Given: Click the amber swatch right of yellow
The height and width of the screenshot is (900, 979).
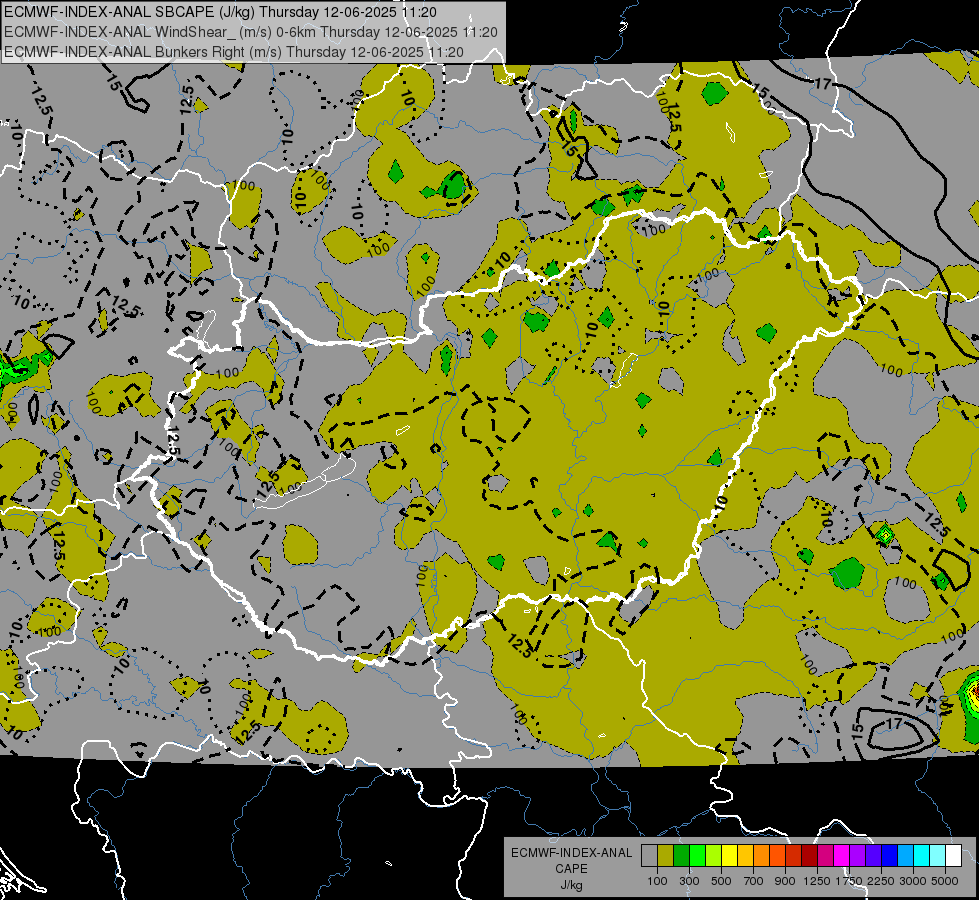Looking at the screenshot, I should 745,856.
